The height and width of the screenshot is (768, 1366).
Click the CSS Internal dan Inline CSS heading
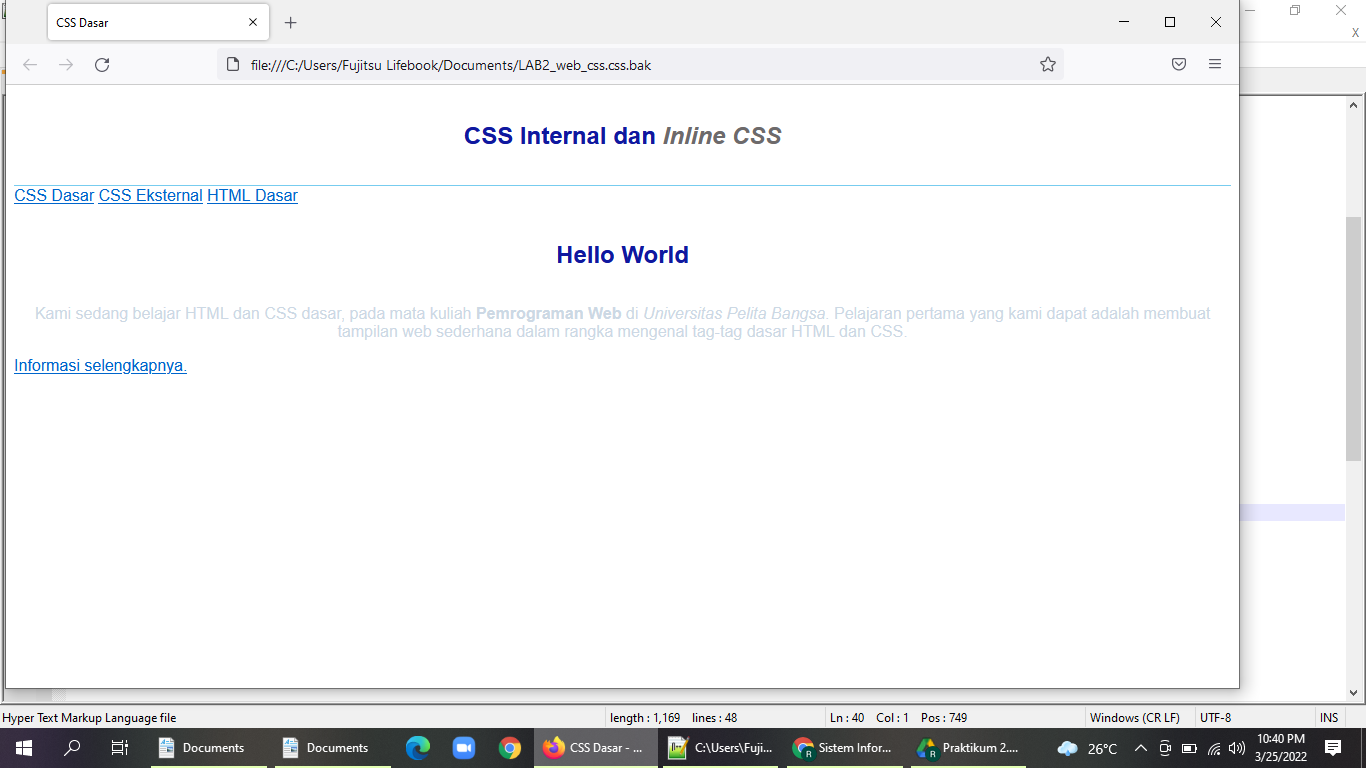pos(622,136)
